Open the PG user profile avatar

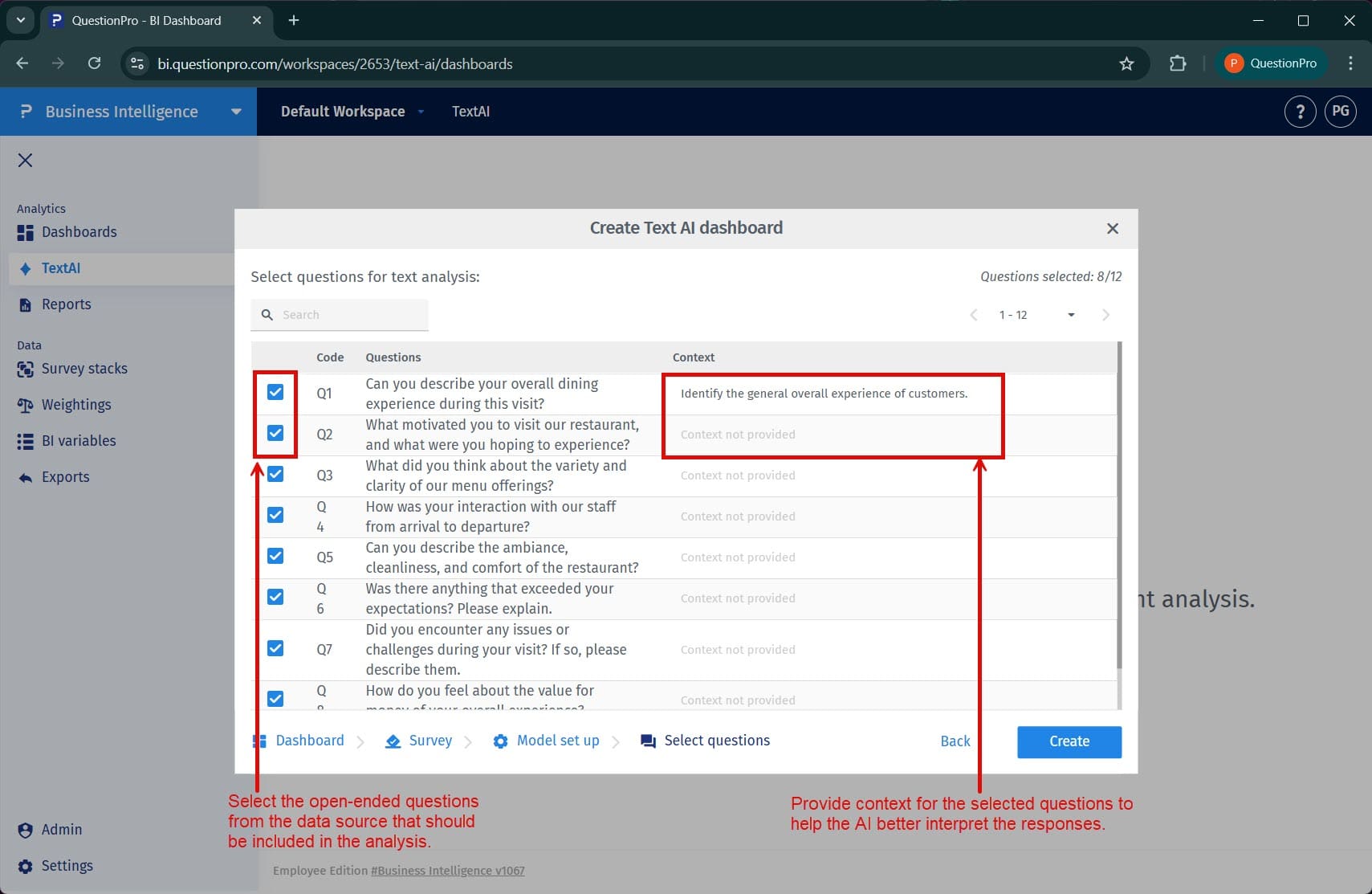[x=1341, y=112]
